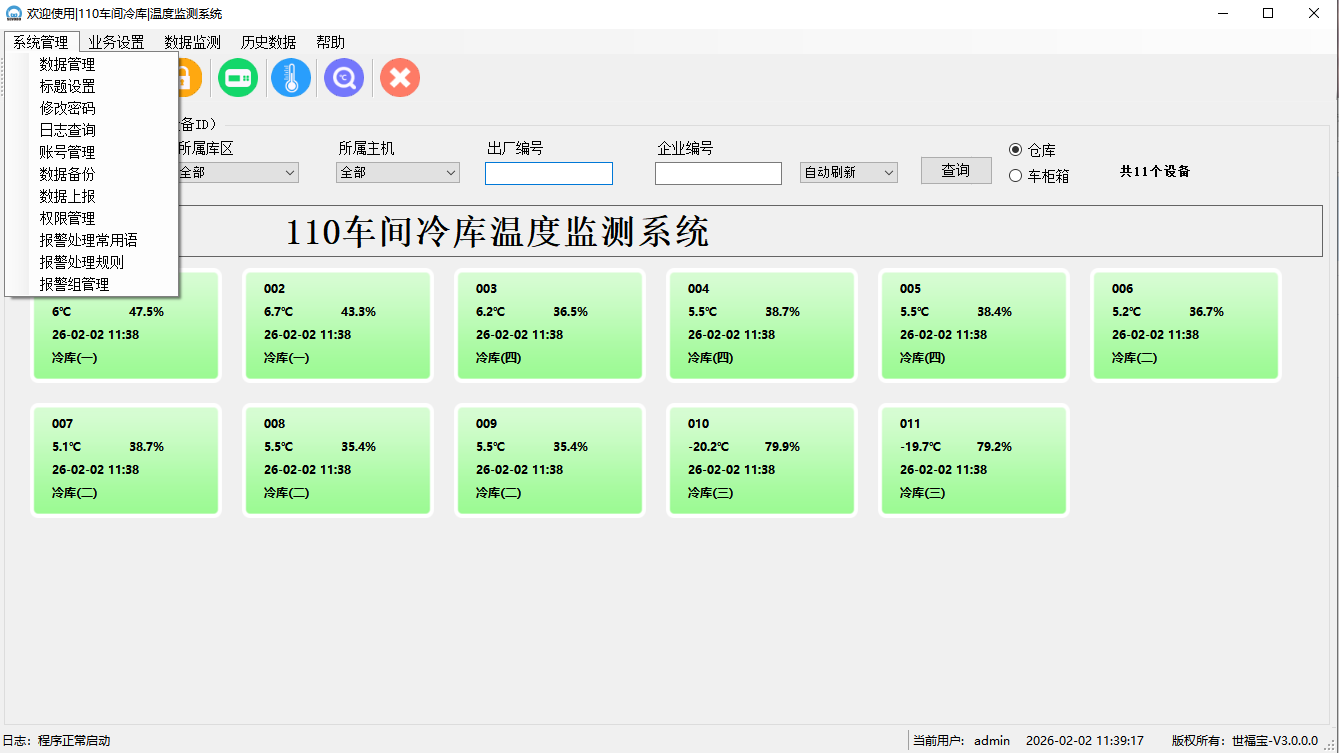Click the green device toolbar icon
This screenshot has width=1339, height=753.
[x=238, y=78]
